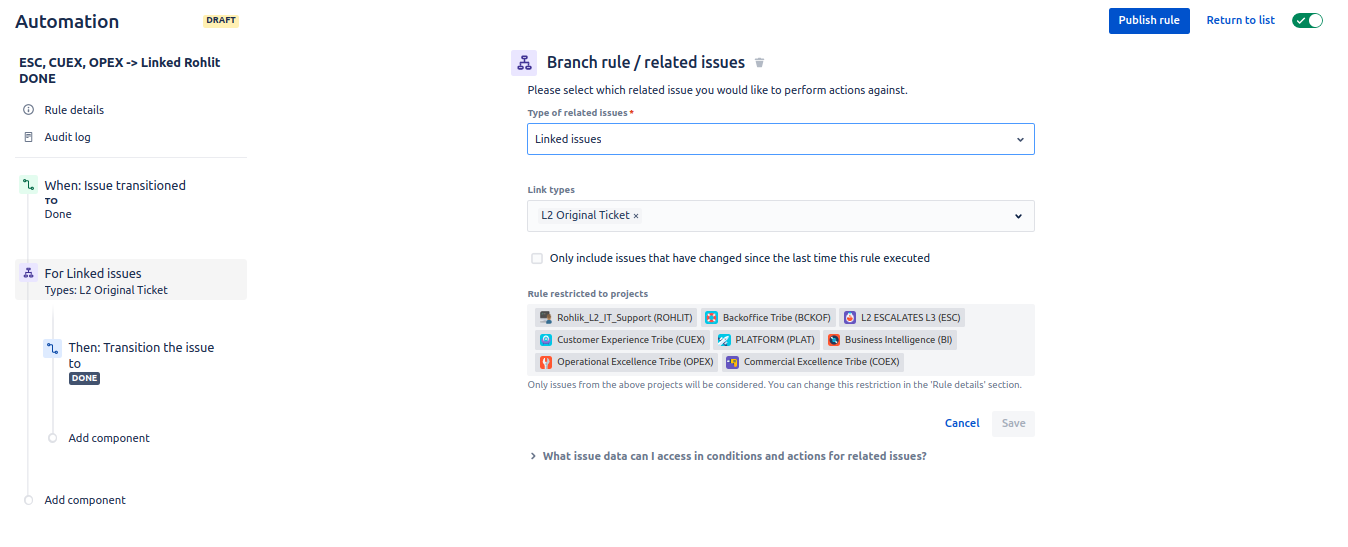The width and height of the screenshot is (1348, 547).
Task: Click the Transition the issue action icon
Action: 52,348
